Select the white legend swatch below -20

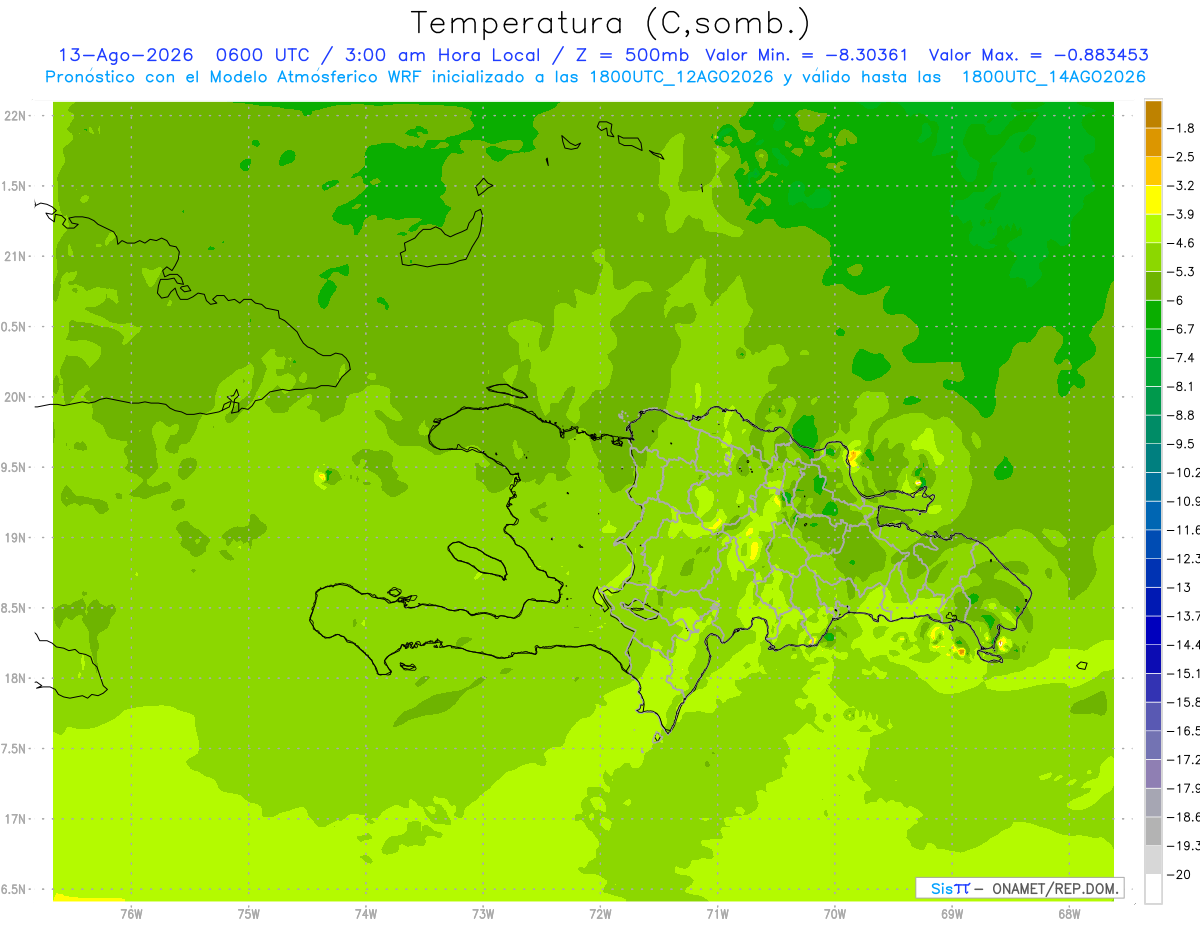[1153, 889]
